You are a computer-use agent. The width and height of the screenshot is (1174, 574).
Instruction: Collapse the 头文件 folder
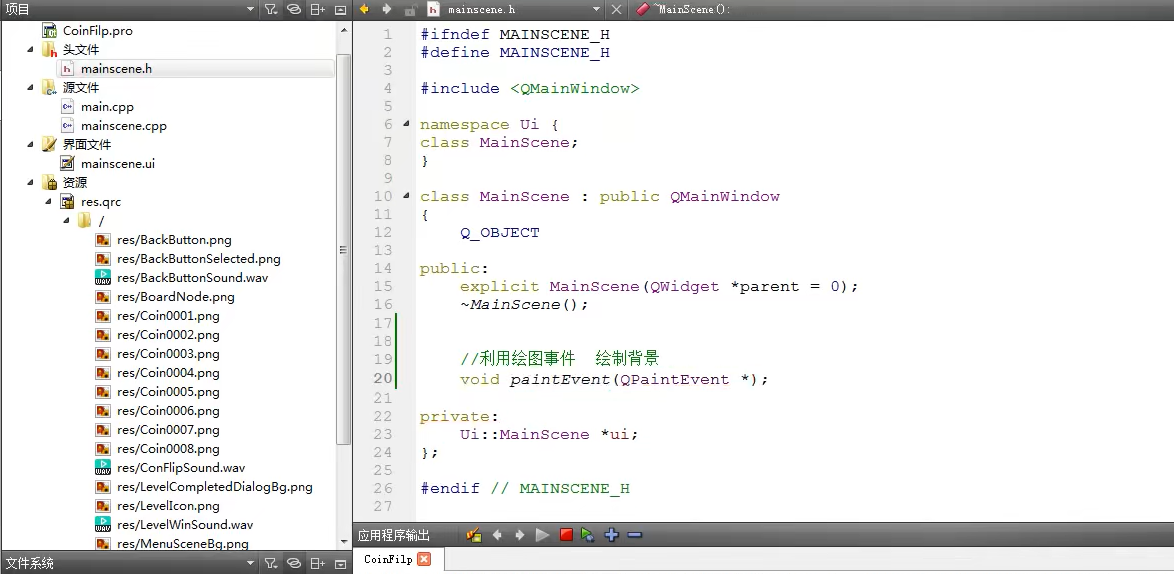[x=31, y=49]
